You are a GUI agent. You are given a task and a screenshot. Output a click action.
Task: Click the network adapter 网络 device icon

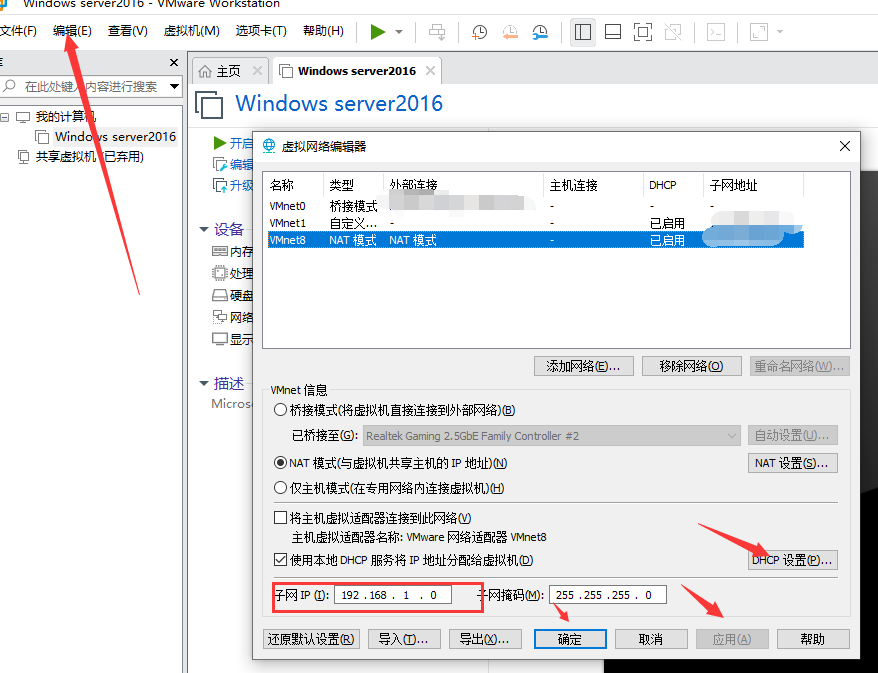pyautogui.click(x=220, y=317)
